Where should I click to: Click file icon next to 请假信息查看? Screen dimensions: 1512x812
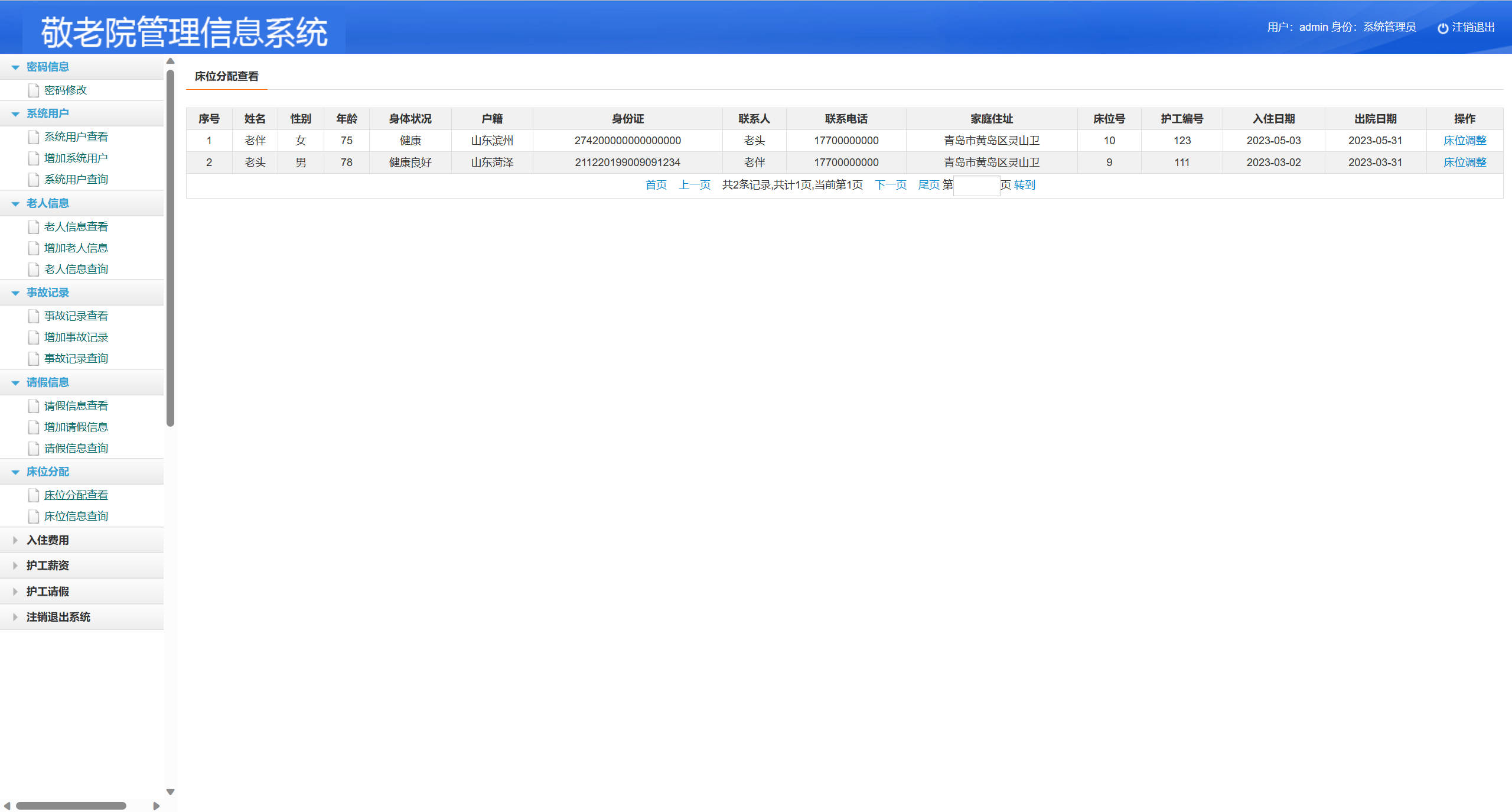pyautogui.click(x=34, y=406)
